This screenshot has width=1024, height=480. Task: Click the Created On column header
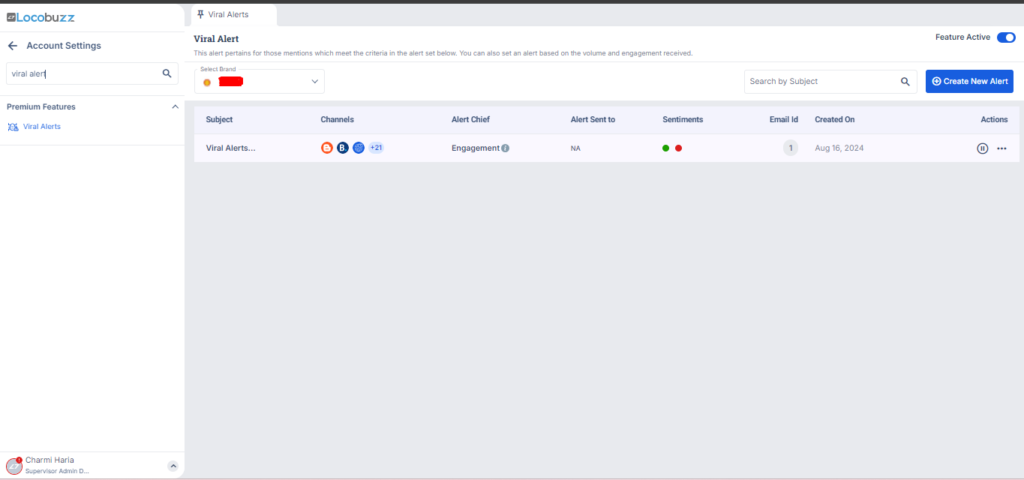835,120
